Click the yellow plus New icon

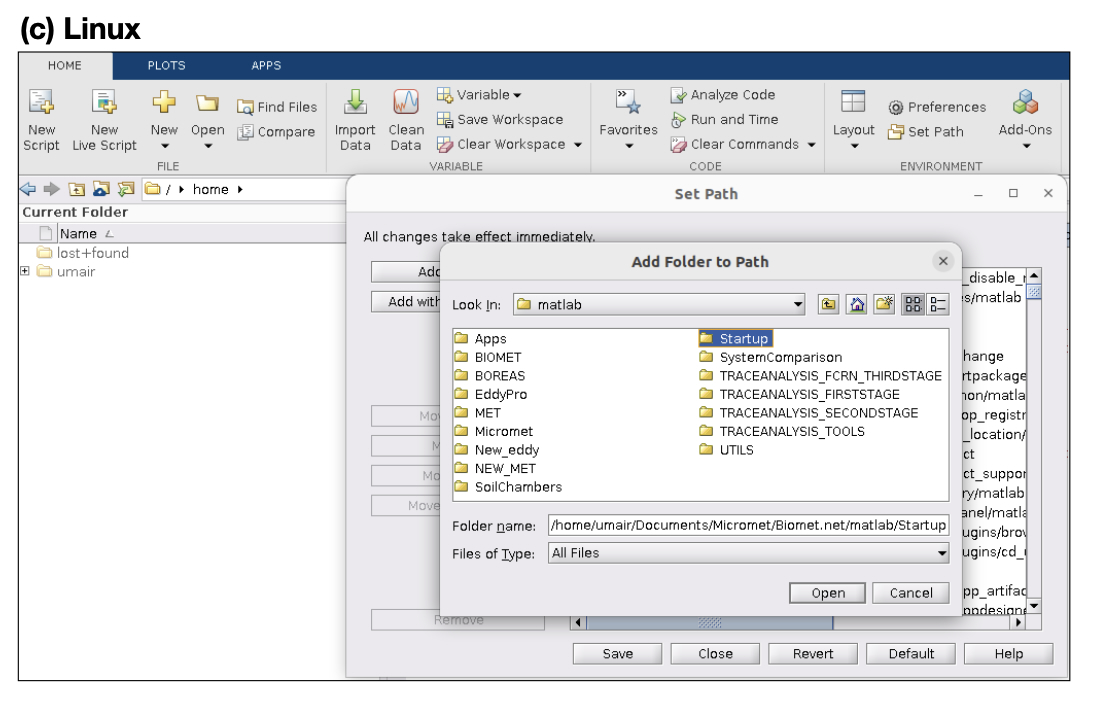pyautogui.click(x=164, y=102)
